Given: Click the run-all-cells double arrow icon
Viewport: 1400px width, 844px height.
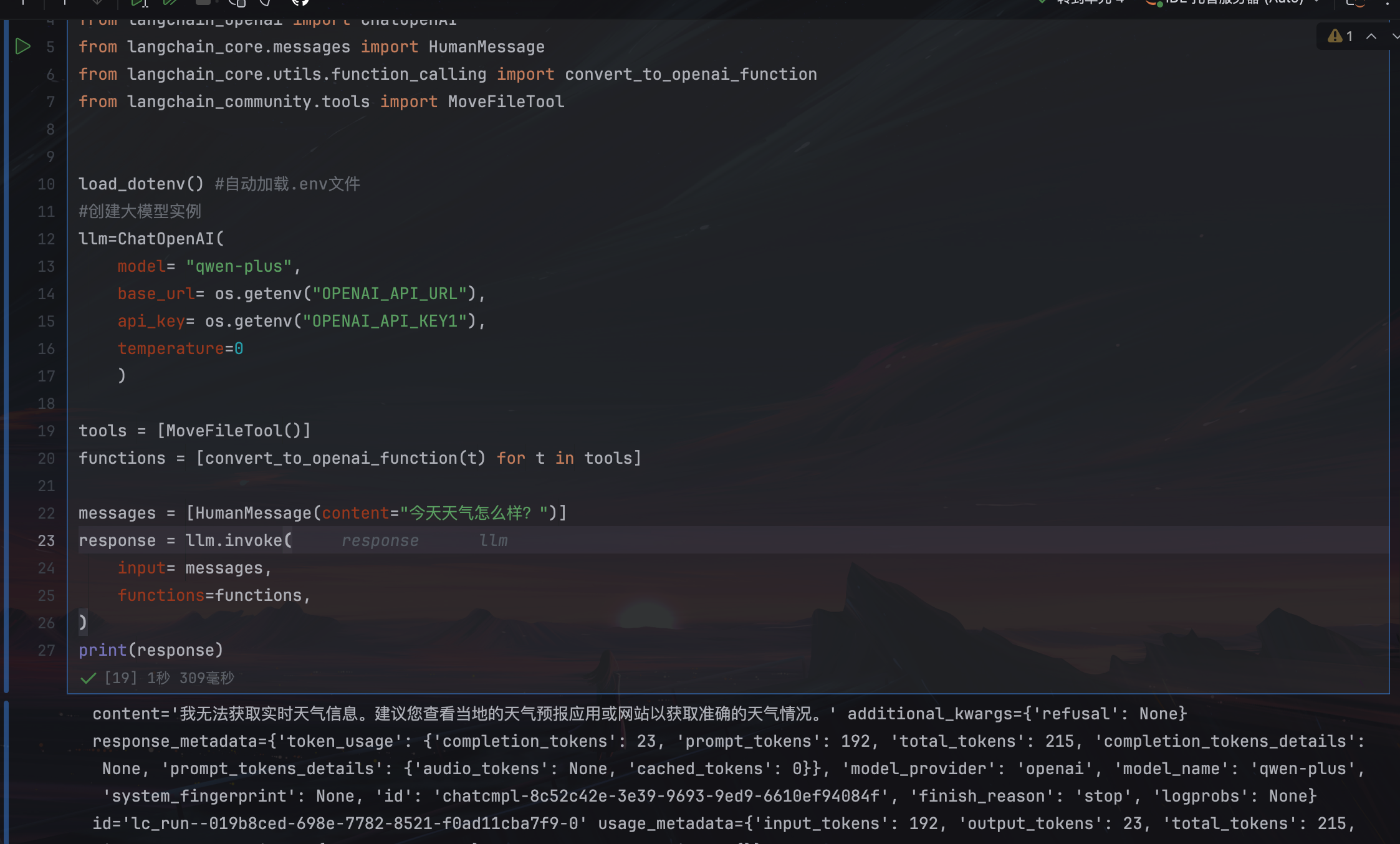Looking at the screenshot, I should (170, 2).
